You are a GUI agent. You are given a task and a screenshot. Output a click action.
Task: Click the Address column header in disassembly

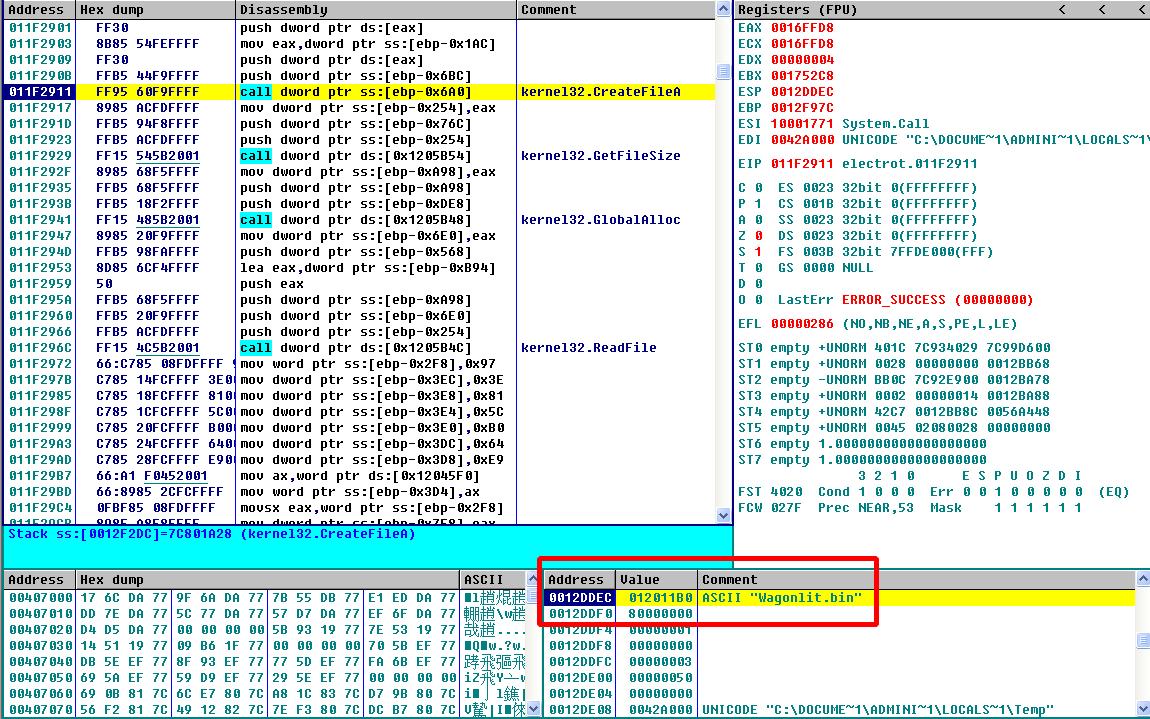tap(39, 10)
